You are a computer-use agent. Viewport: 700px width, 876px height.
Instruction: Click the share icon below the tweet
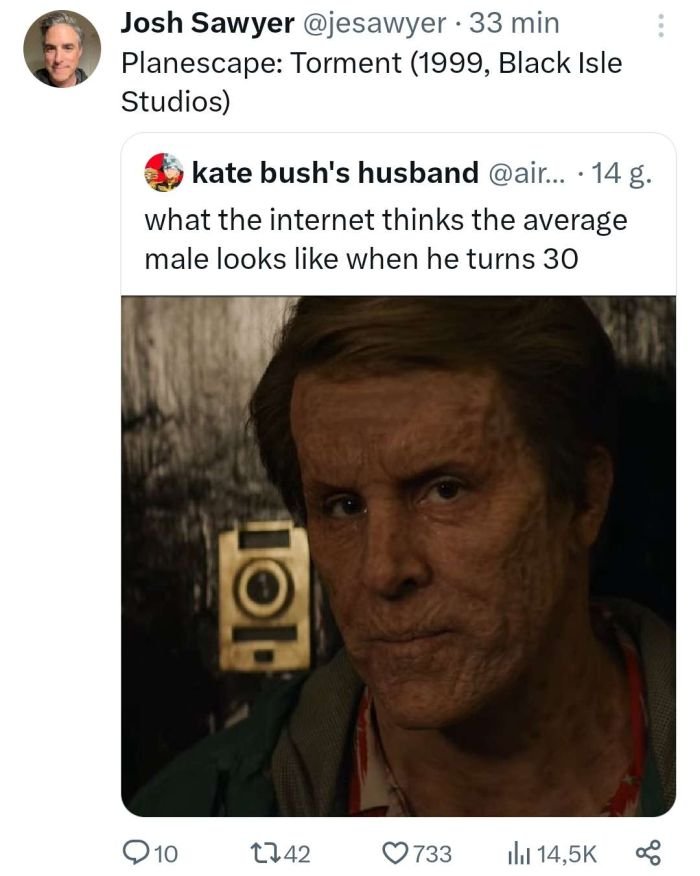(x=648, y=852)
